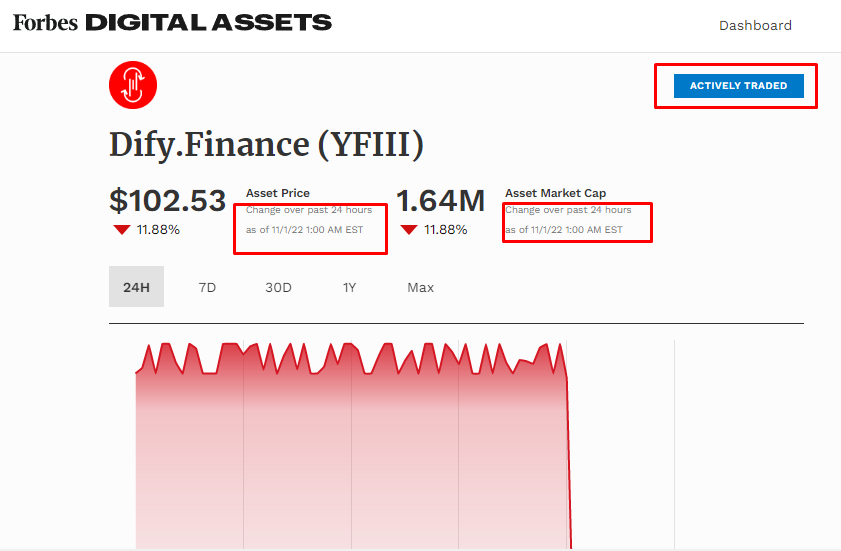Open the Dashboard link
The width and height of the screenshot is (841, 551).
755,25
